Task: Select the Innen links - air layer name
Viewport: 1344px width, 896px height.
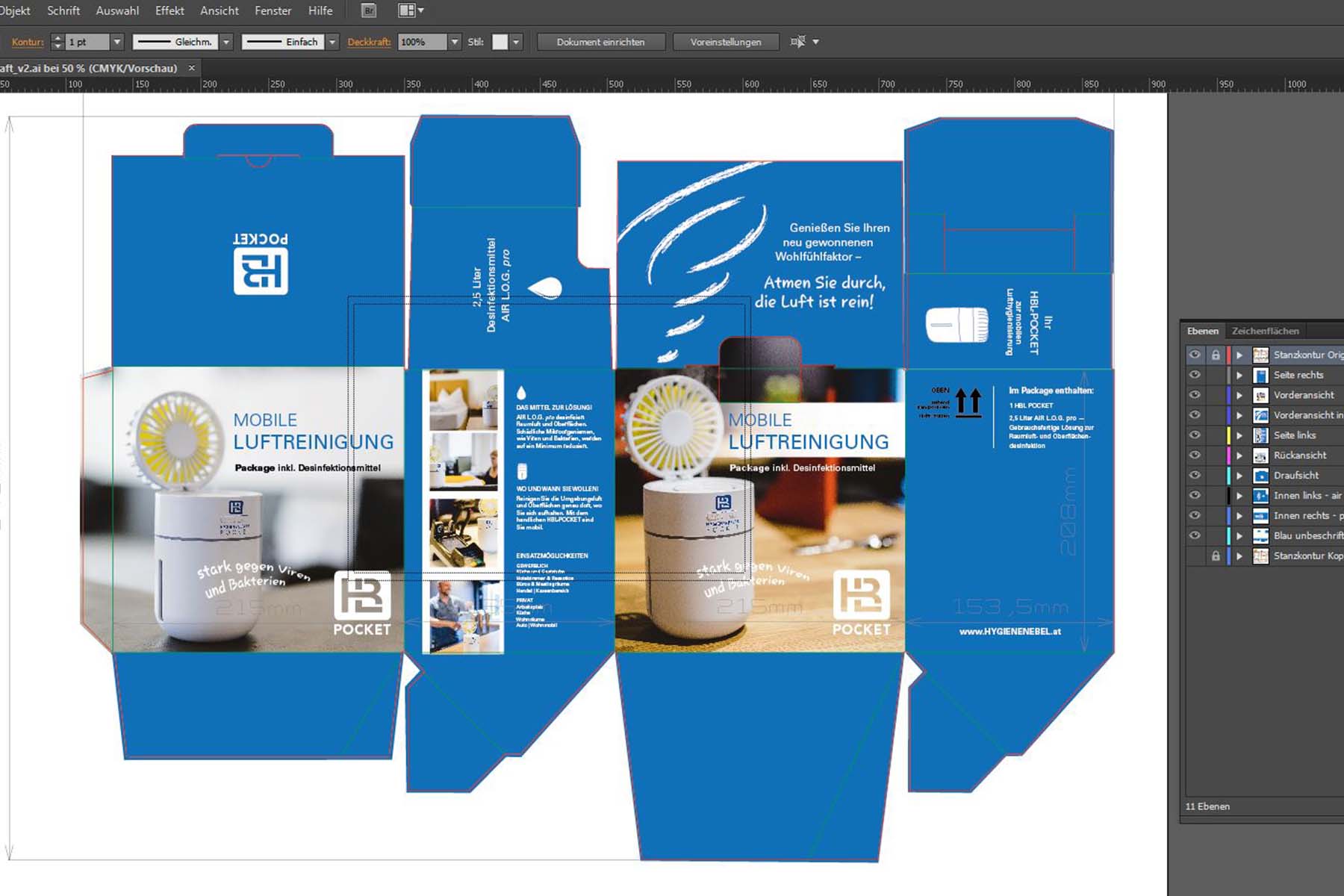Action: (x=1307, y=496)
